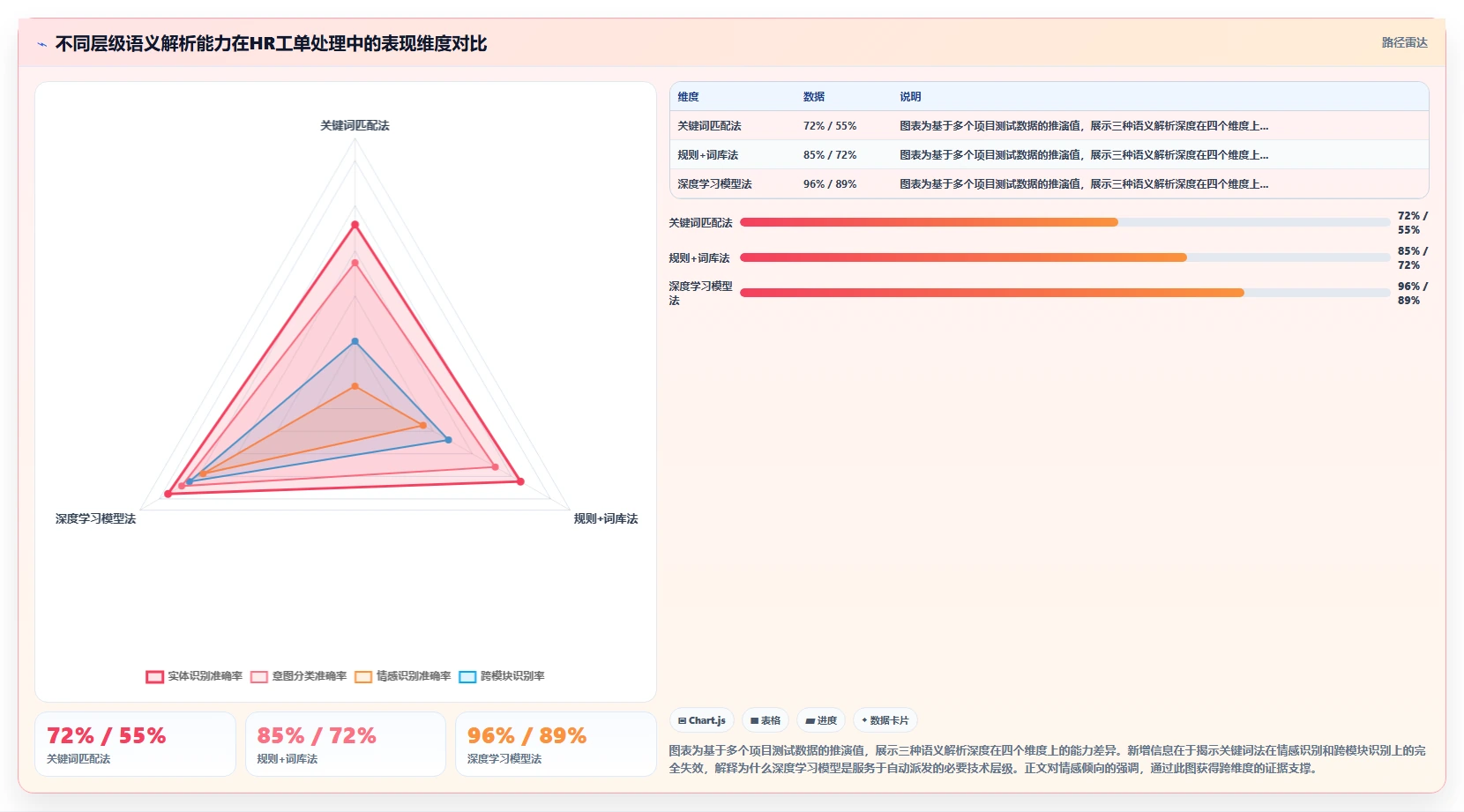
Task: Click the orange data point on the top radar axis
Action: (x=355, y=386)
